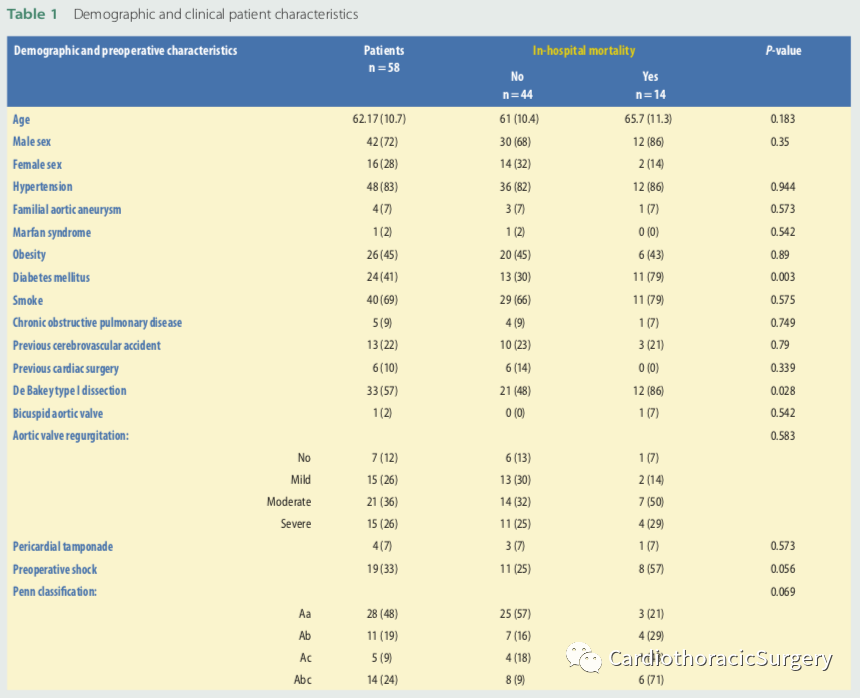Viewport: 860px width, 698px height.
Task: Select '11 (19)' in the Ab row
Action: 382,635
